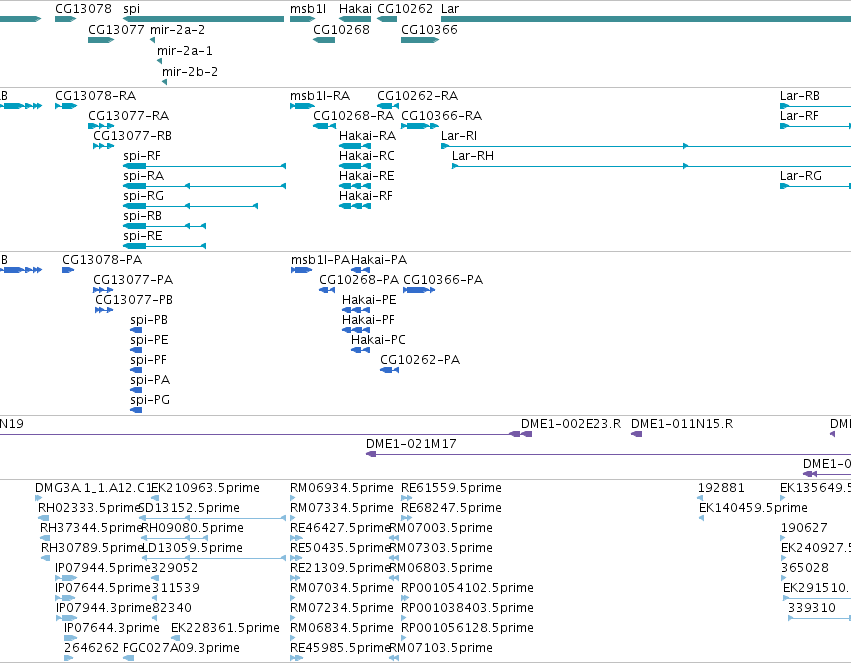Select EST EK140459.5prime

pos(753,508)
